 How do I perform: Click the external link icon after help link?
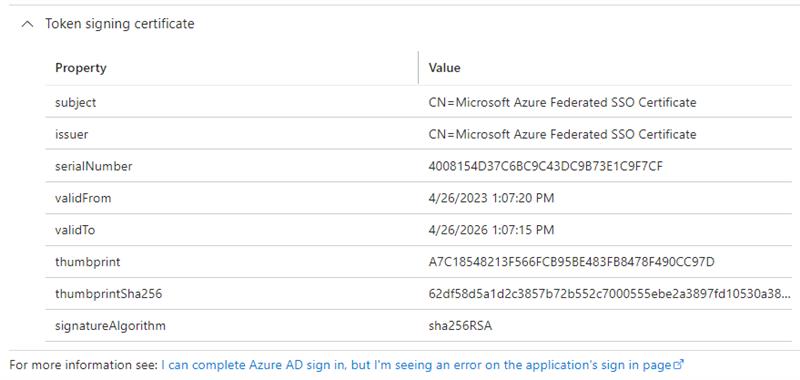(x=679, y=365)
